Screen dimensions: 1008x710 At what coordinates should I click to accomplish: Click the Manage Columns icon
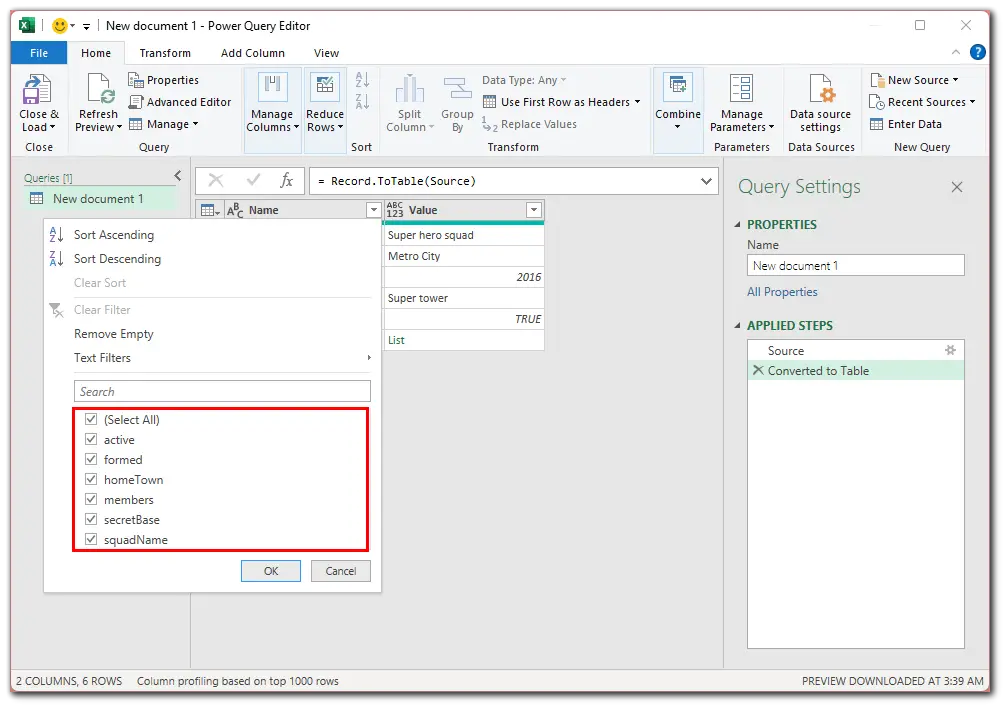[x=273, y=87]
